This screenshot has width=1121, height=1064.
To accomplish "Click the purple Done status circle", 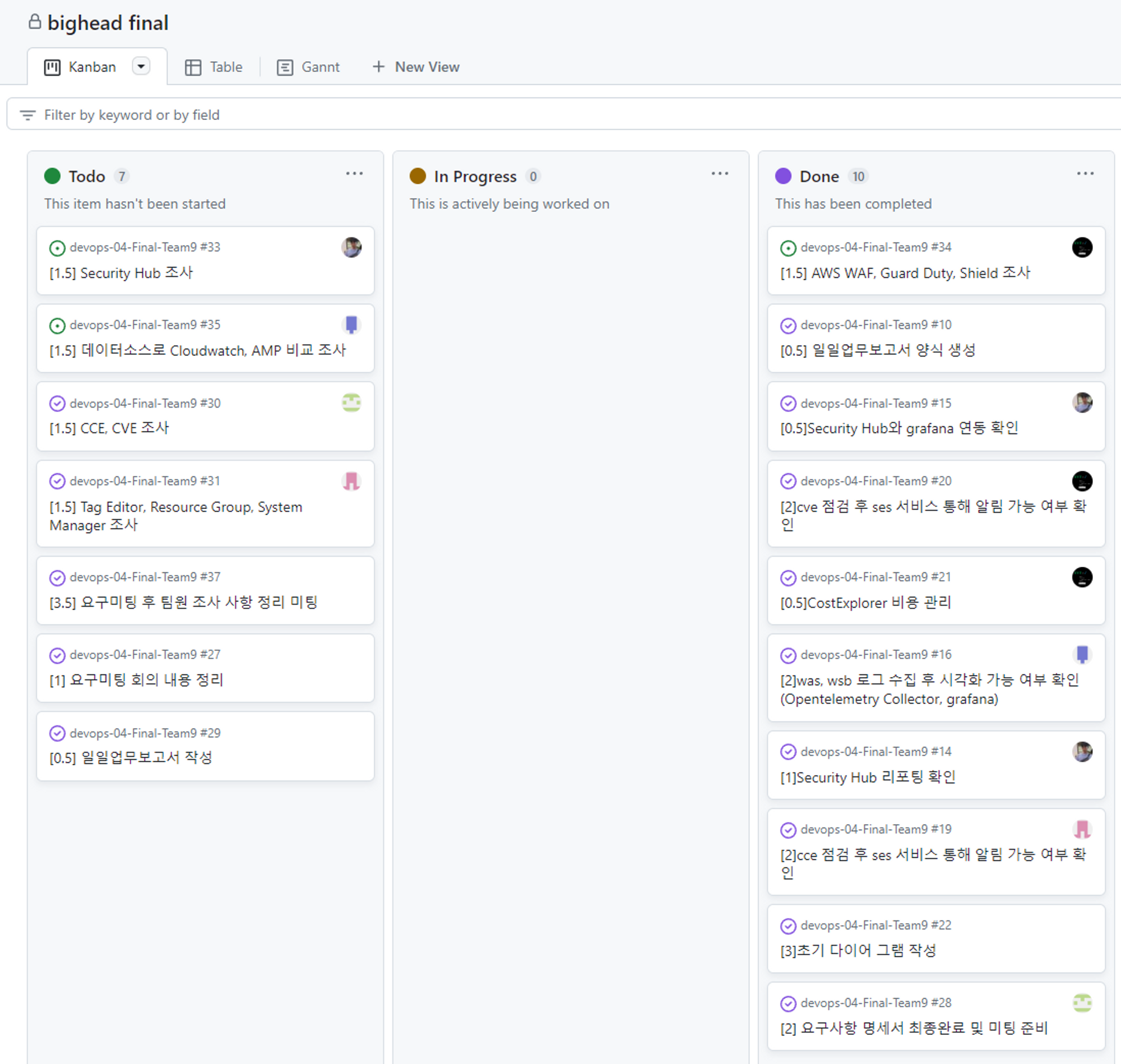I will [783, 176].
